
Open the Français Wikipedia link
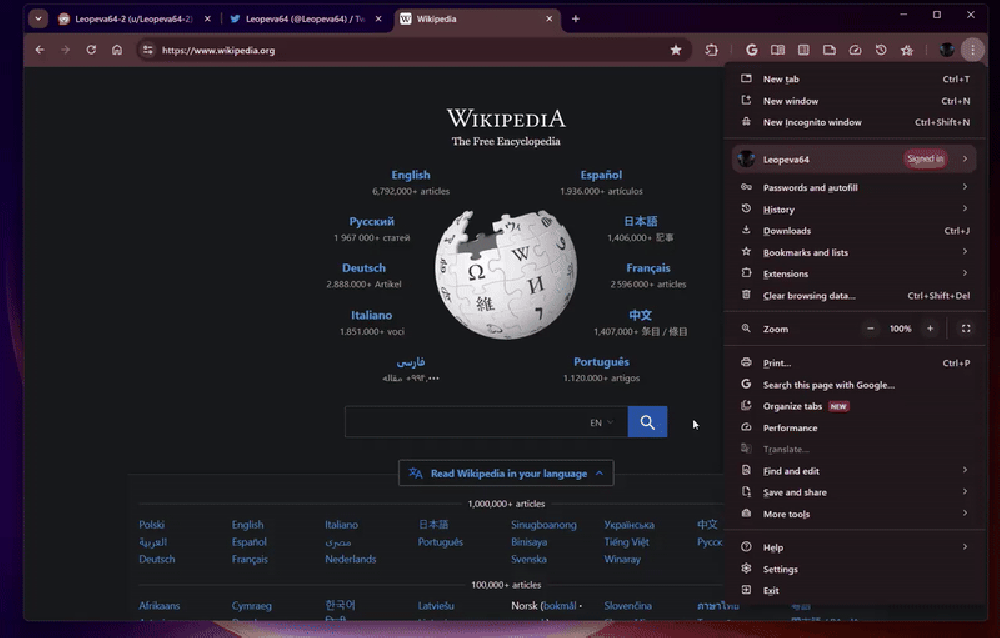tap(648, 268)
